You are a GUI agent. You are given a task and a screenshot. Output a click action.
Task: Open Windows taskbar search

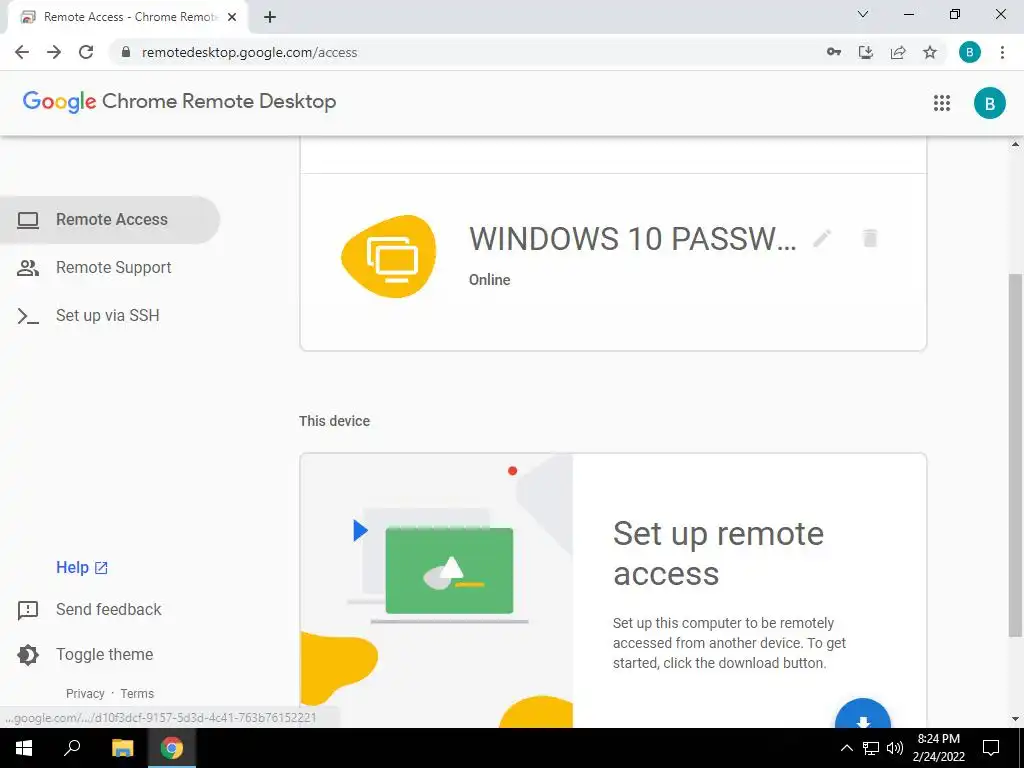click(72, 748)
